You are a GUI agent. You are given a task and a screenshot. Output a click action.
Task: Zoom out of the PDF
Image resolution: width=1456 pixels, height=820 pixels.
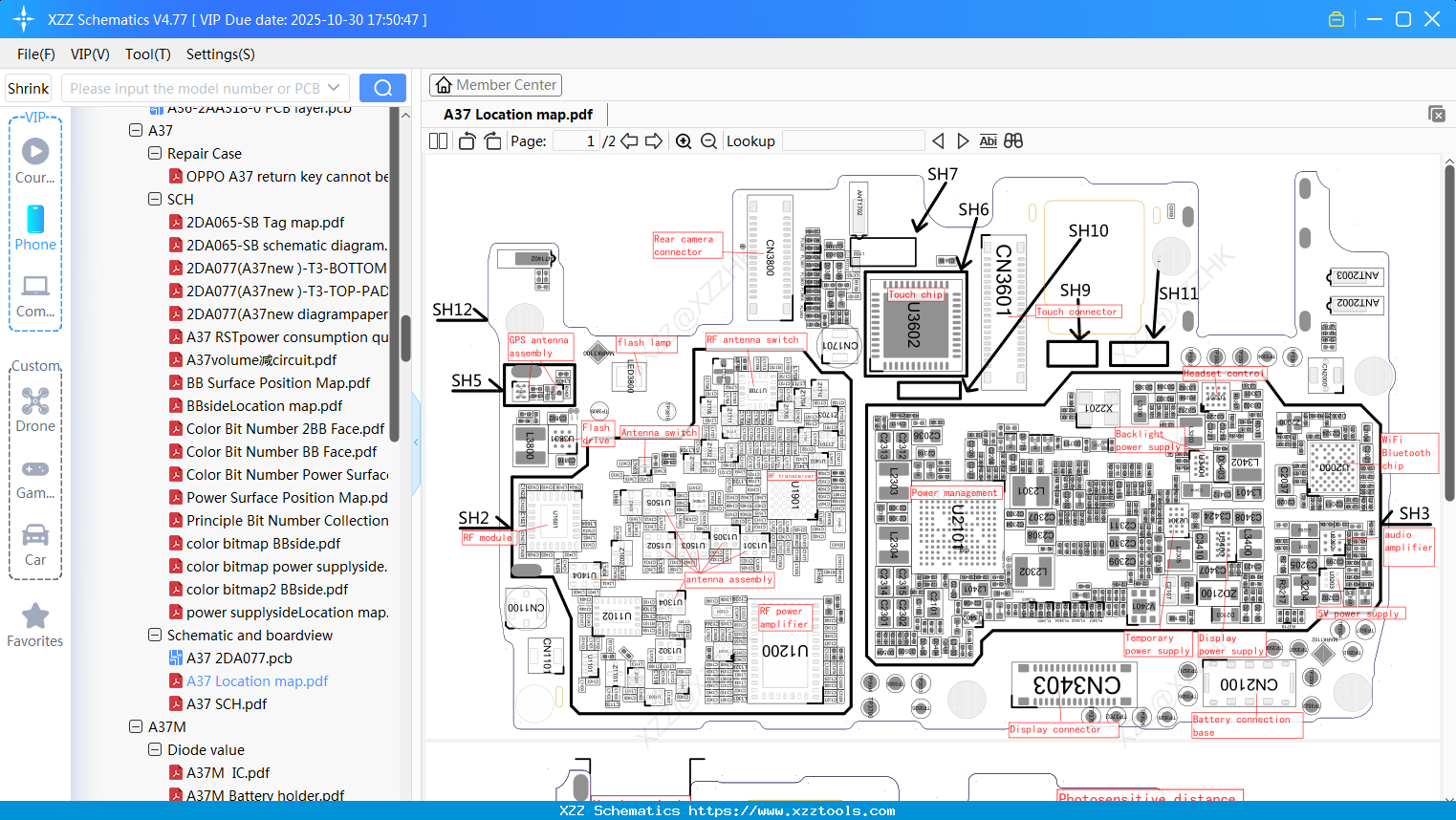tap(708, 141)
